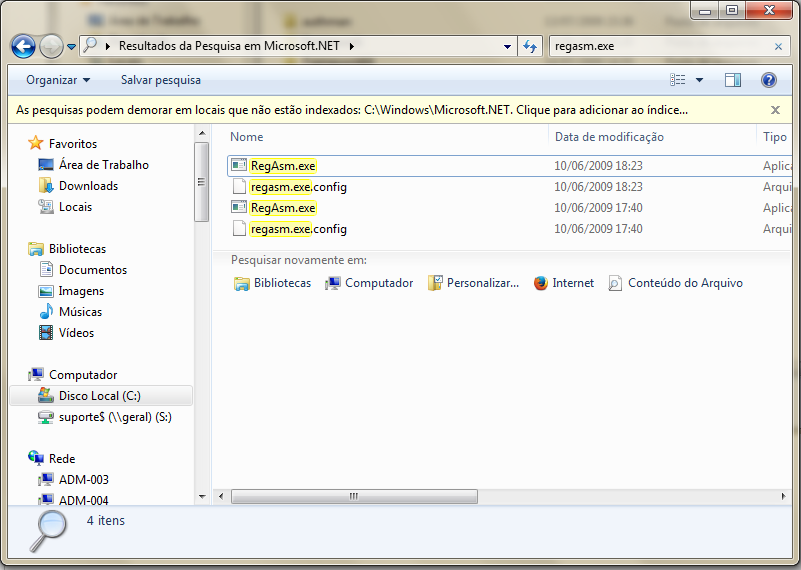The image size is (801, 570).
Task: Click the navigation pane scroll down arrow
Action: (202, 496)
